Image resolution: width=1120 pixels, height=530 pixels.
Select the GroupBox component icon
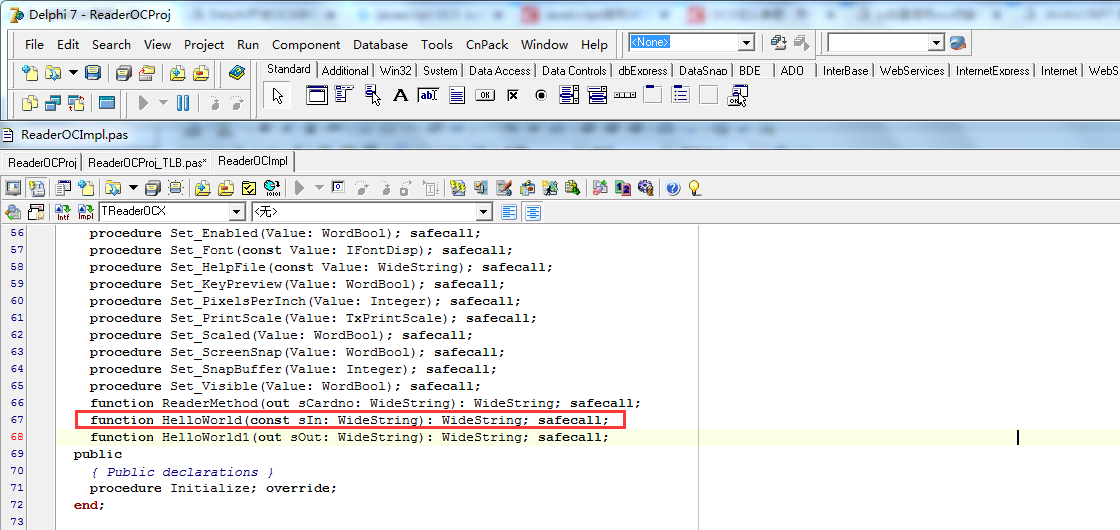[x=653, y=94]
